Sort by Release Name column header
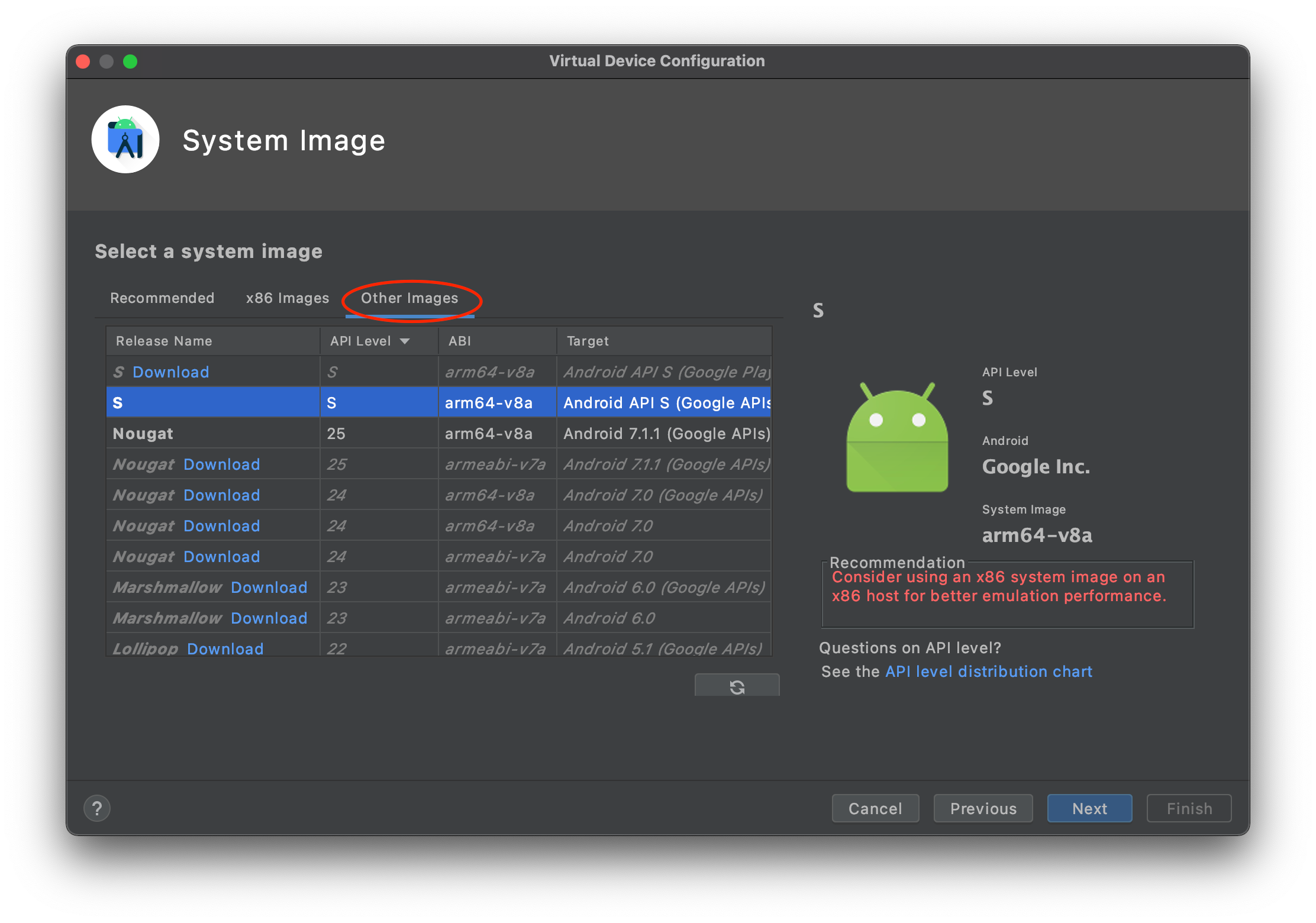 pyautogui.click(x=164, y=341)
